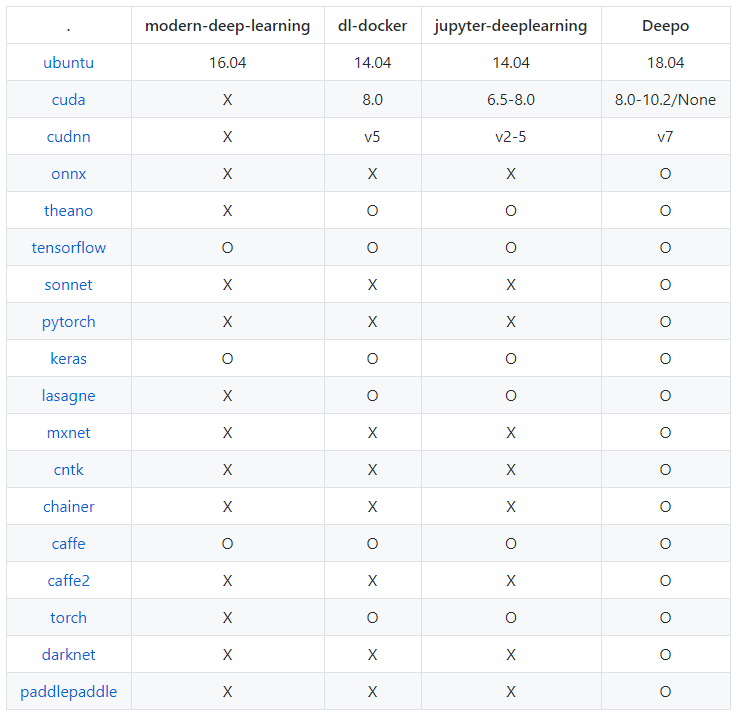Open the caffe link
Viewport: 745px width, 716px height.
pos(68,544)
